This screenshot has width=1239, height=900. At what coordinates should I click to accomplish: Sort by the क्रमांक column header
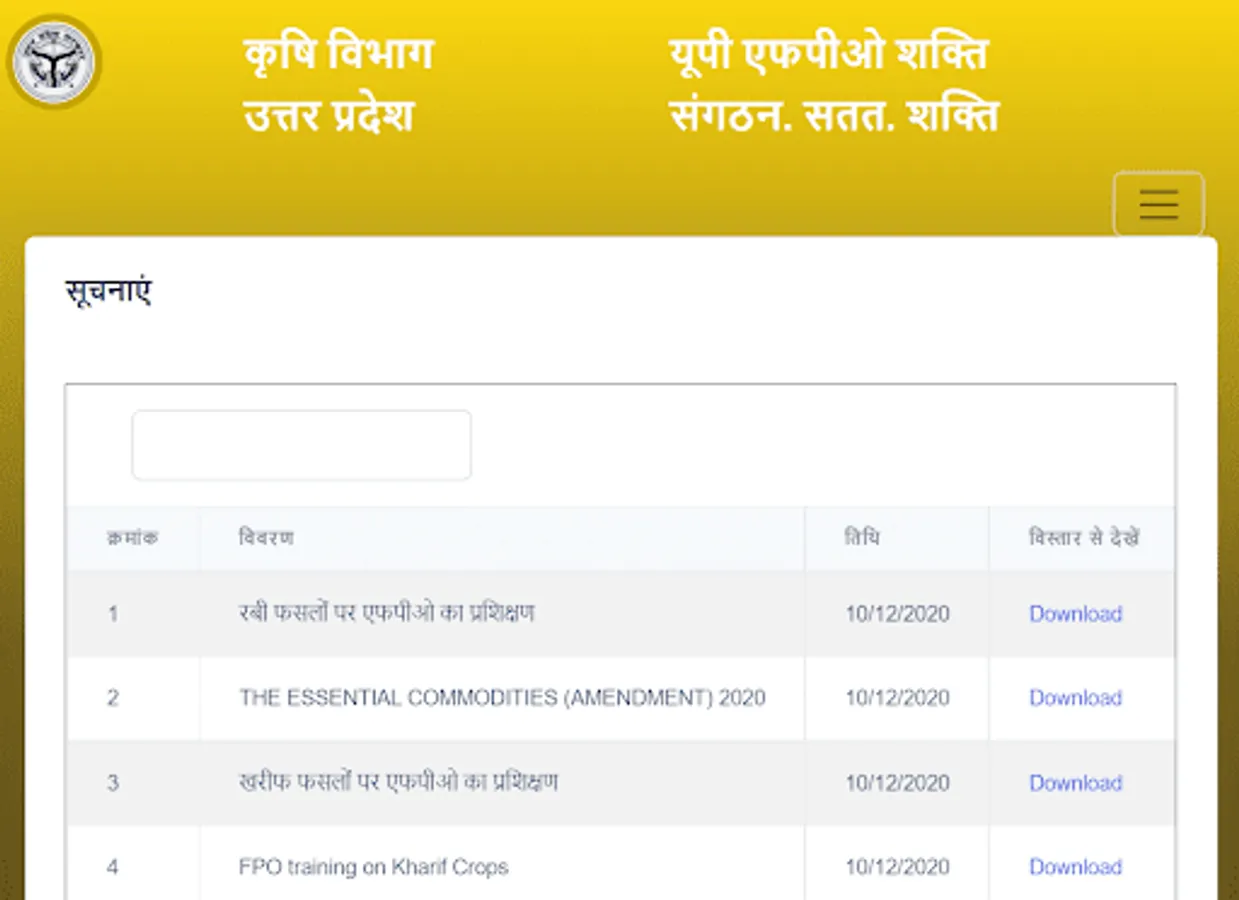point(132,538)
